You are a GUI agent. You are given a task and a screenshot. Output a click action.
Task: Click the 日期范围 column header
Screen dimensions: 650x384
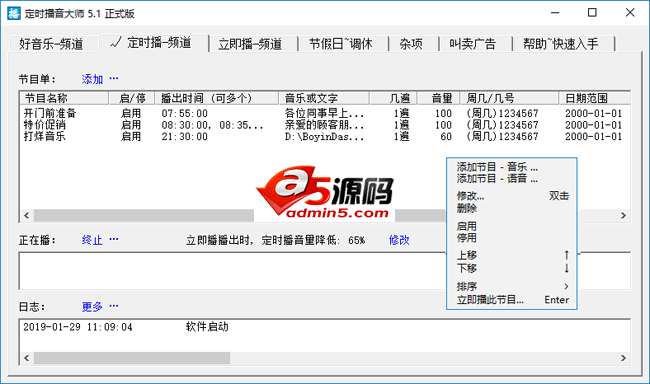point(594,98)
